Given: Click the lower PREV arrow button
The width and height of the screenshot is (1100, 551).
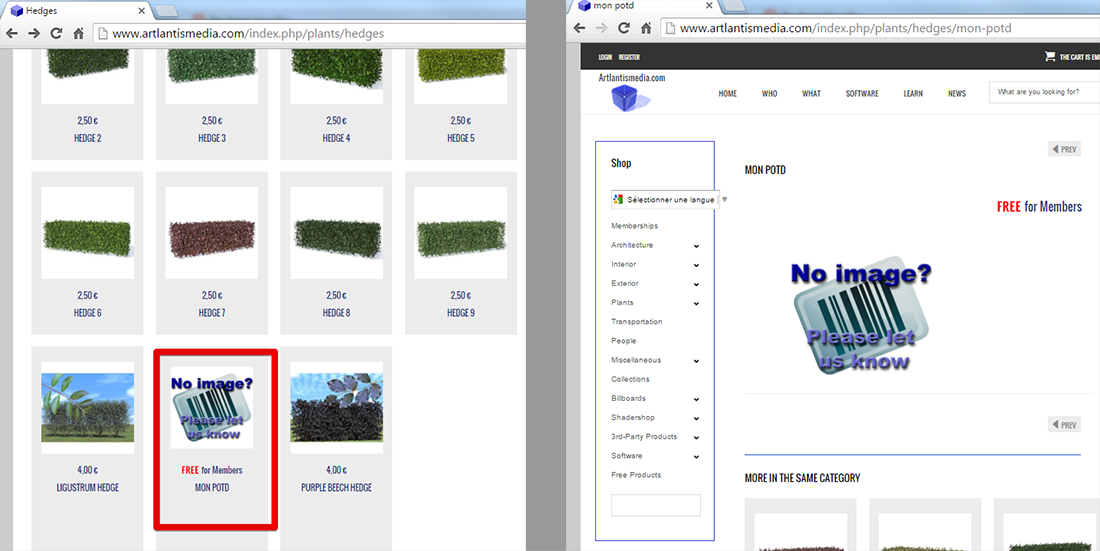Looking at the screenshot, I should (1064, 425).
